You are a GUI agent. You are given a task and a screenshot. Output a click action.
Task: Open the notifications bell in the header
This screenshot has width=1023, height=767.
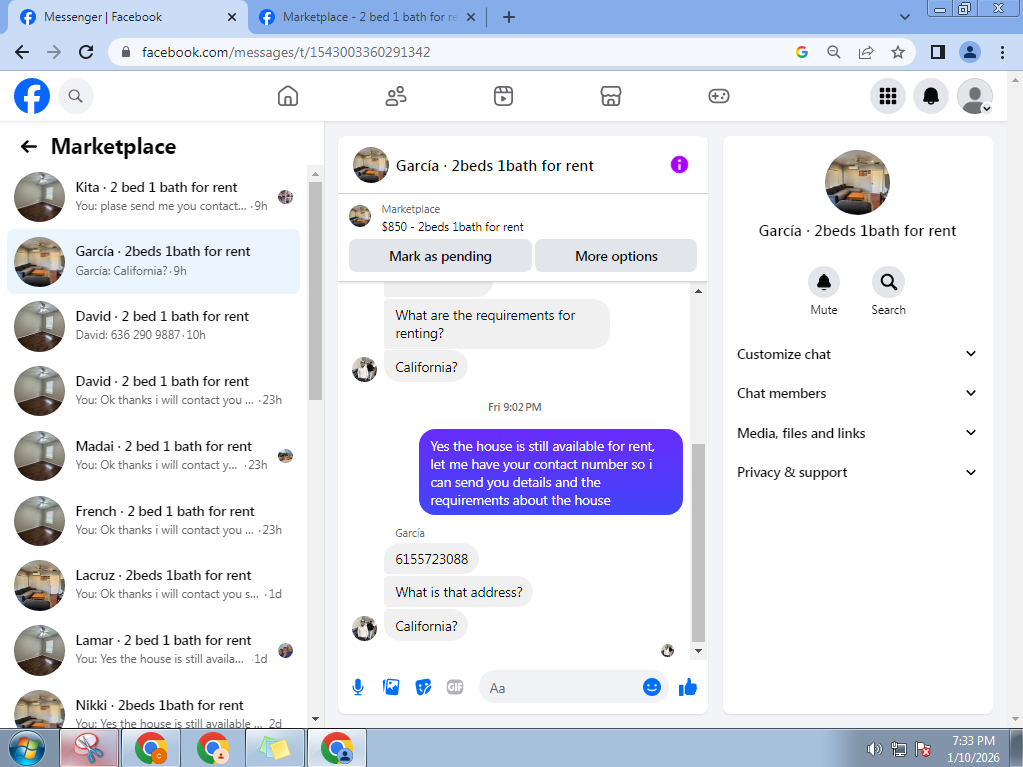click(x=930, y=96)
